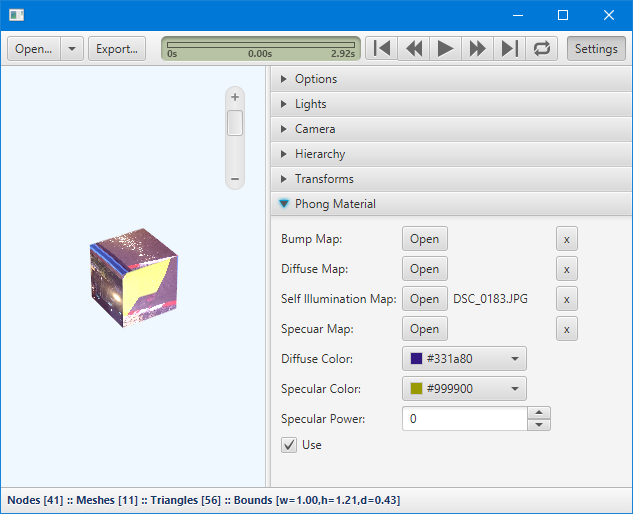Click the zoom slider thumb
This screenshot has width=633, height=514.
235,123
